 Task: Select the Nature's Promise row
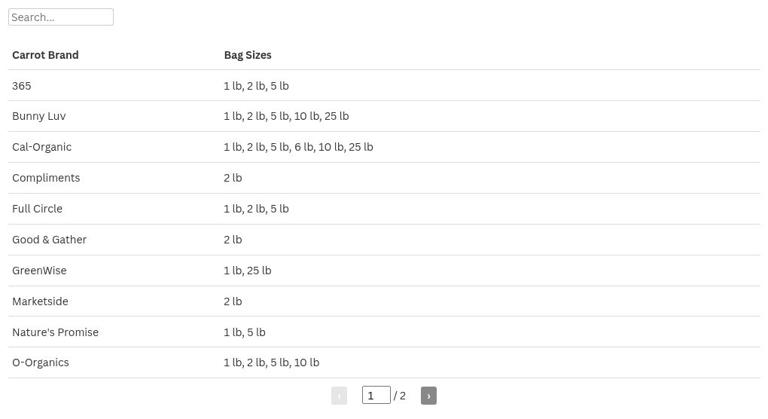[x=384, y=332]
